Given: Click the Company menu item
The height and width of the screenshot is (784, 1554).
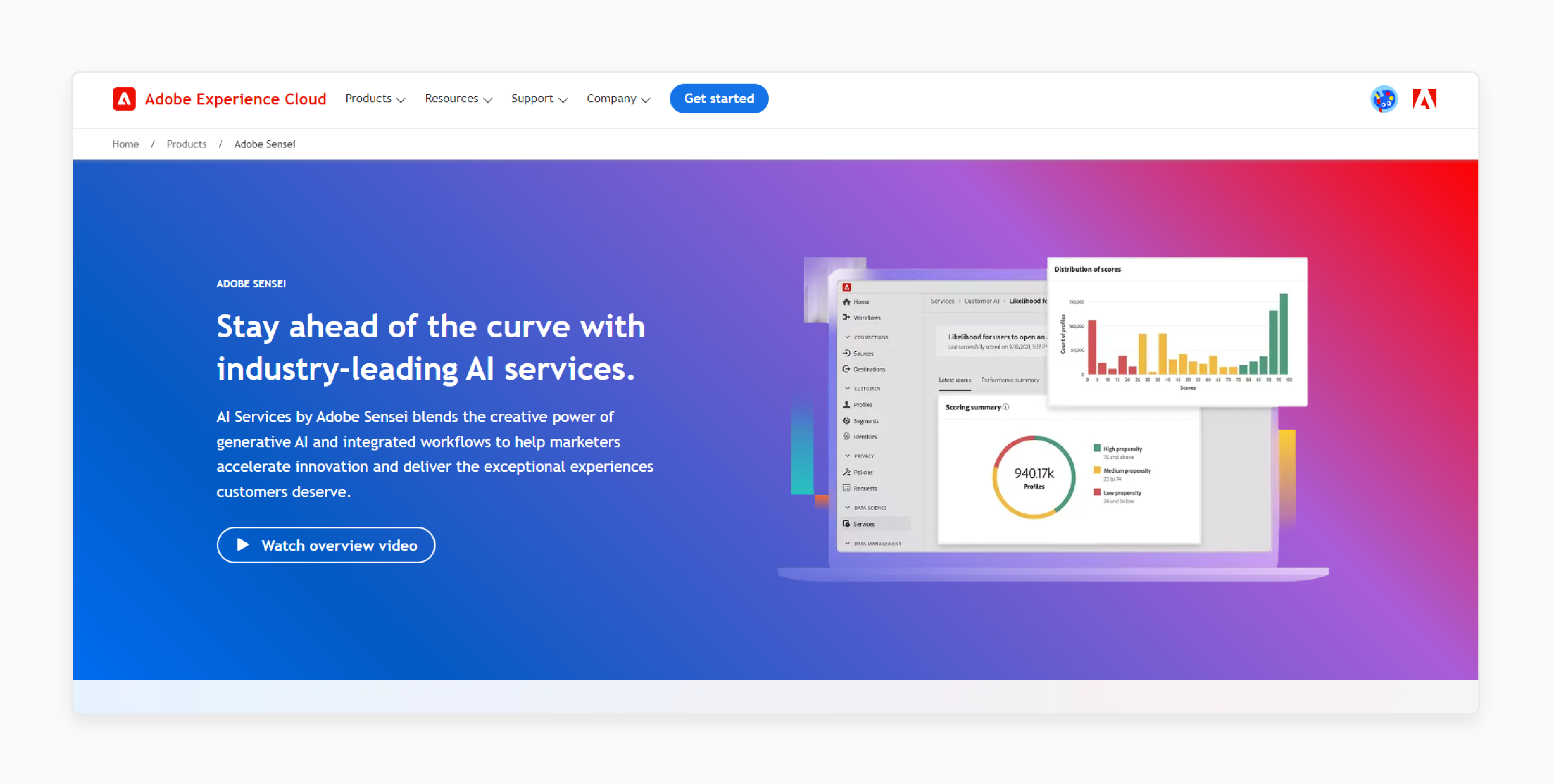Looking at the screenshot, I should coord(614,98).
